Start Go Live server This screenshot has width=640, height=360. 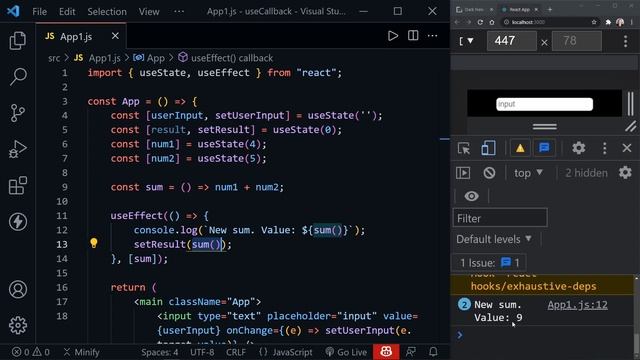coord(346,352)
